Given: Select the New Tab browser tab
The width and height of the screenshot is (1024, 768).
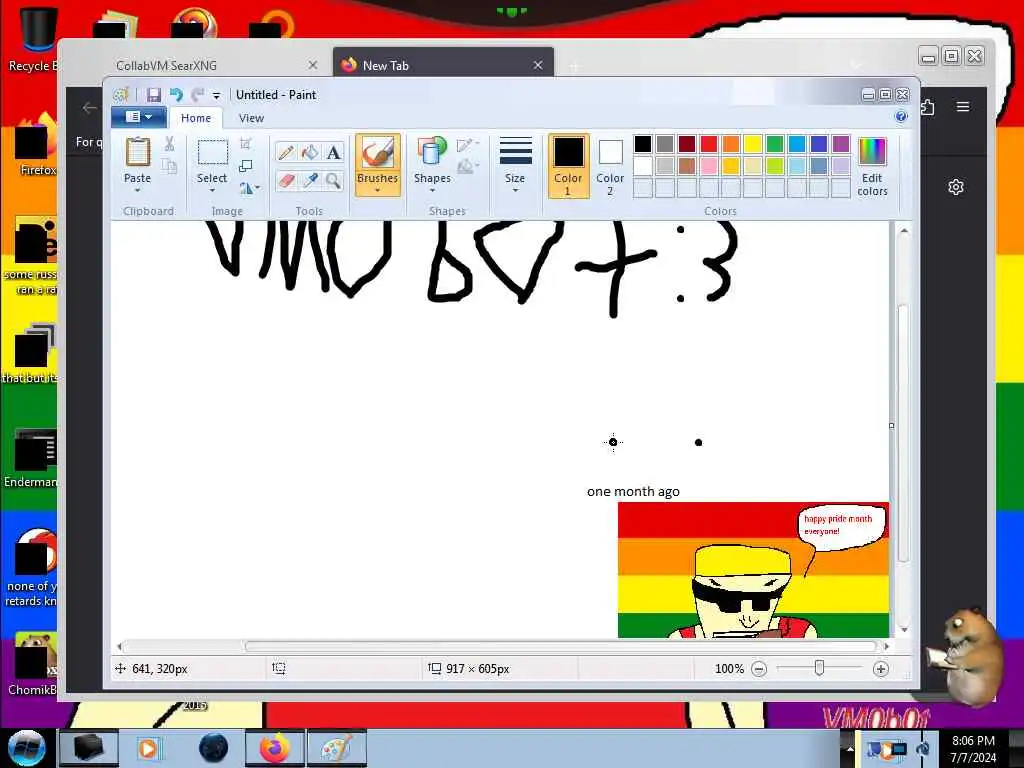Looking at the screenshot, I should pyautogui.click(x=443, y=65).
